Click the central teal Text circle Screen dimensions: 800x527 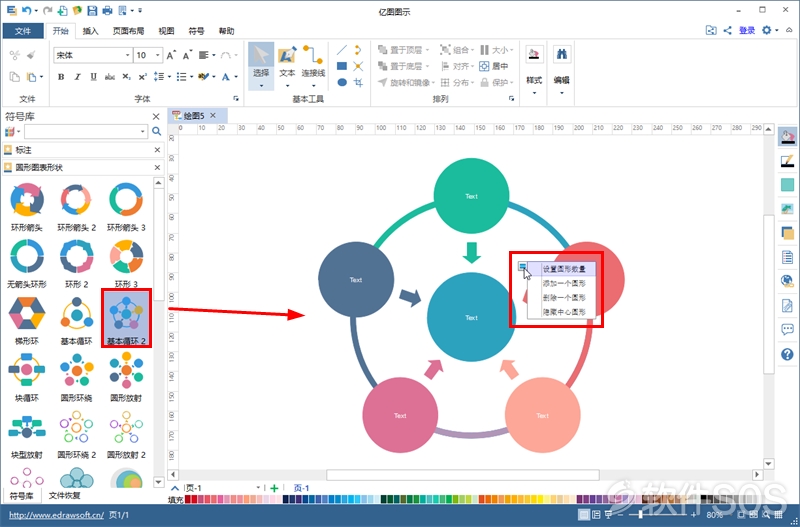[471, 317]
